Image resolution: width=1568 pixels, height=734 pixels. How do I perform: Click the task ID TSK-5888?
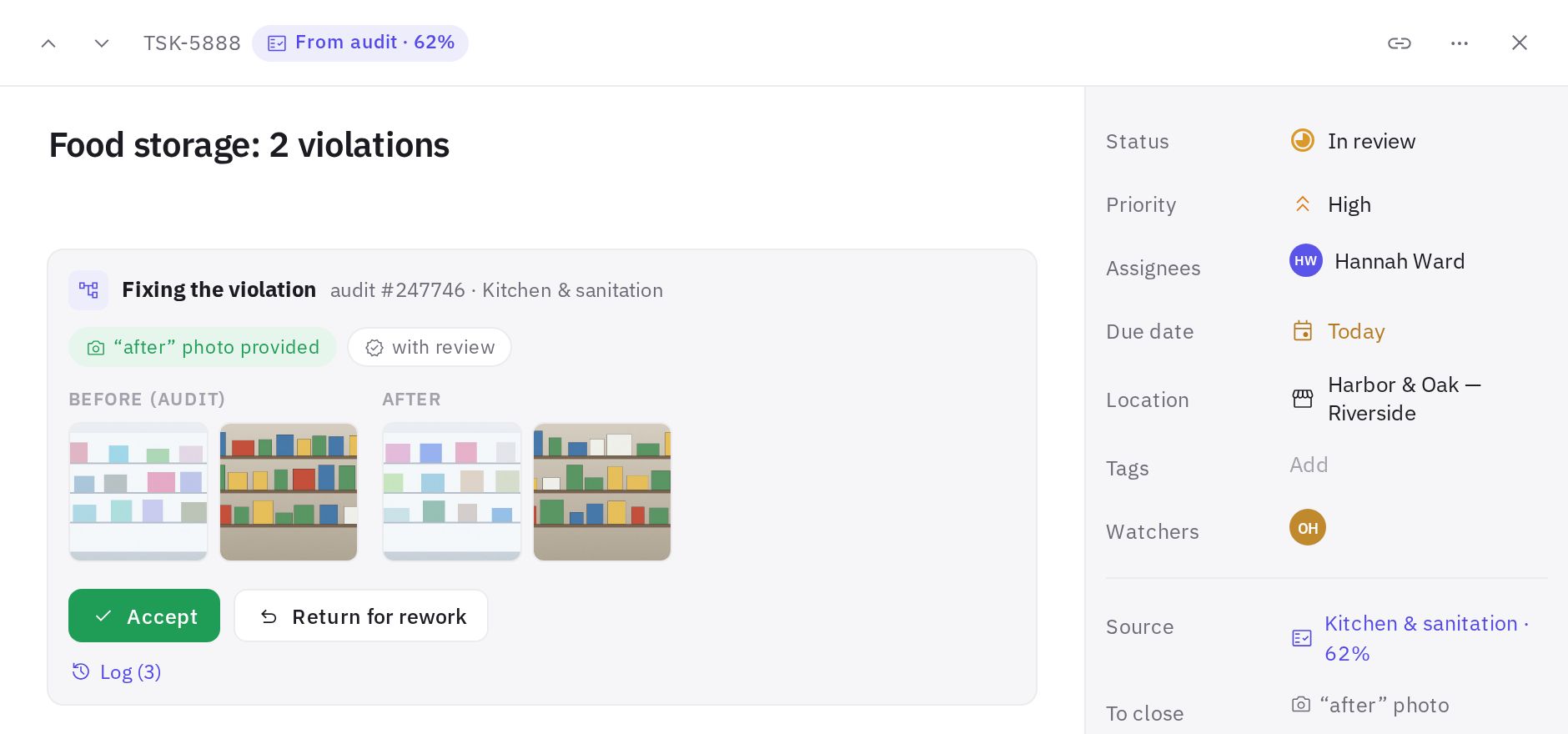[192, 43]
